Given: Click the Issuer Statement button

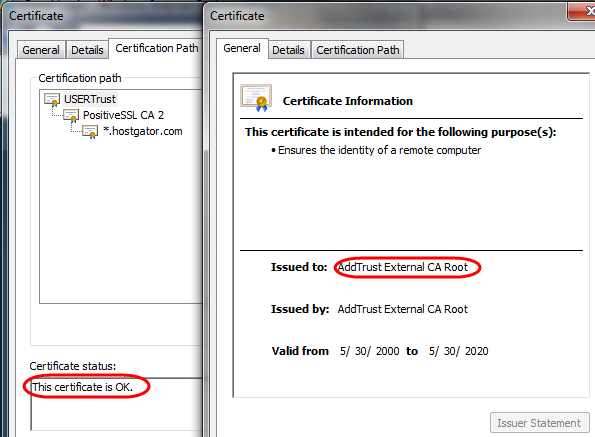Looking at the screenshot, I should [539, 423].
